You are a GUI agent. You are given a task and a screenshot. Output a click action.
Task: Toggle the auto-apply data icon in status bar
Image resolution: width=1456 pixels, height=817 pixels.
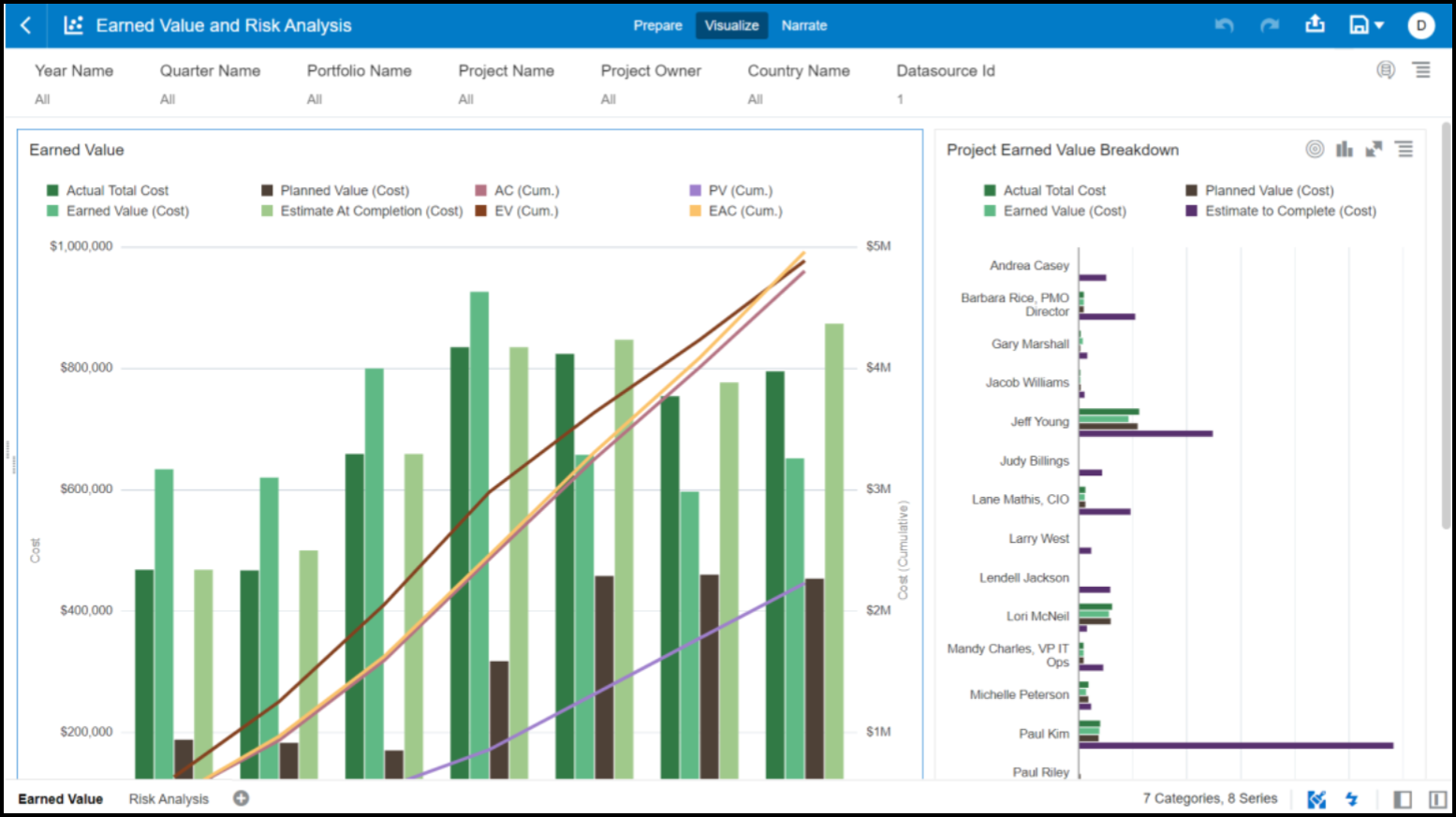point(1316,799)
